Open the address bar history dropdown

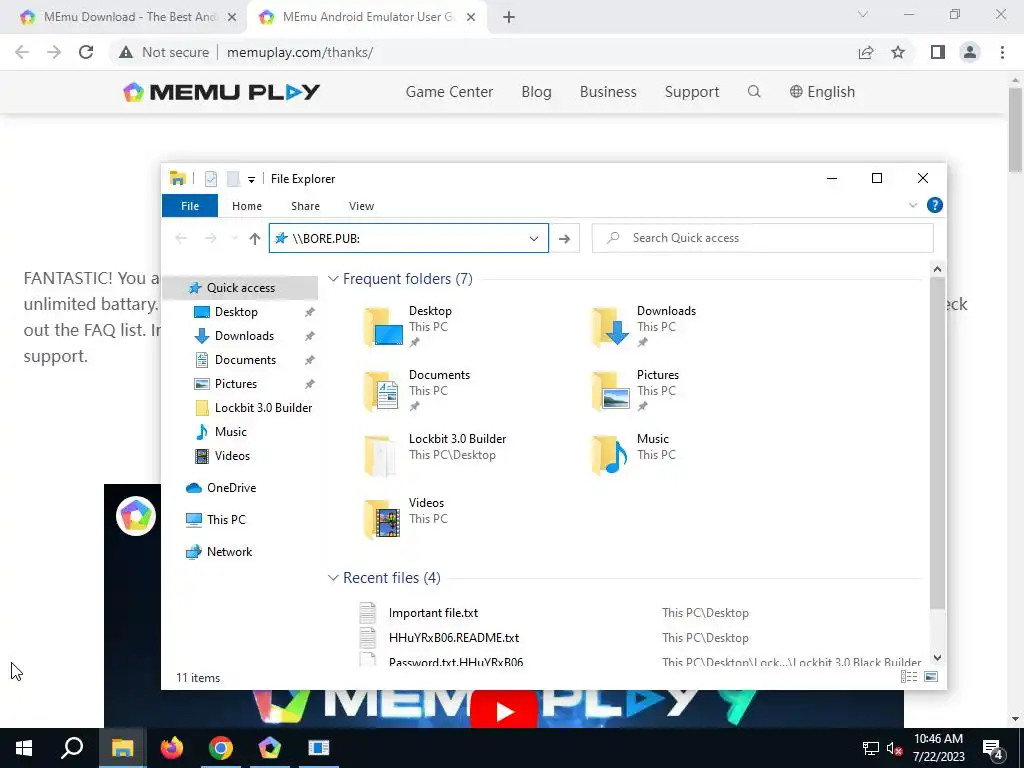click(x=534, y=238)
